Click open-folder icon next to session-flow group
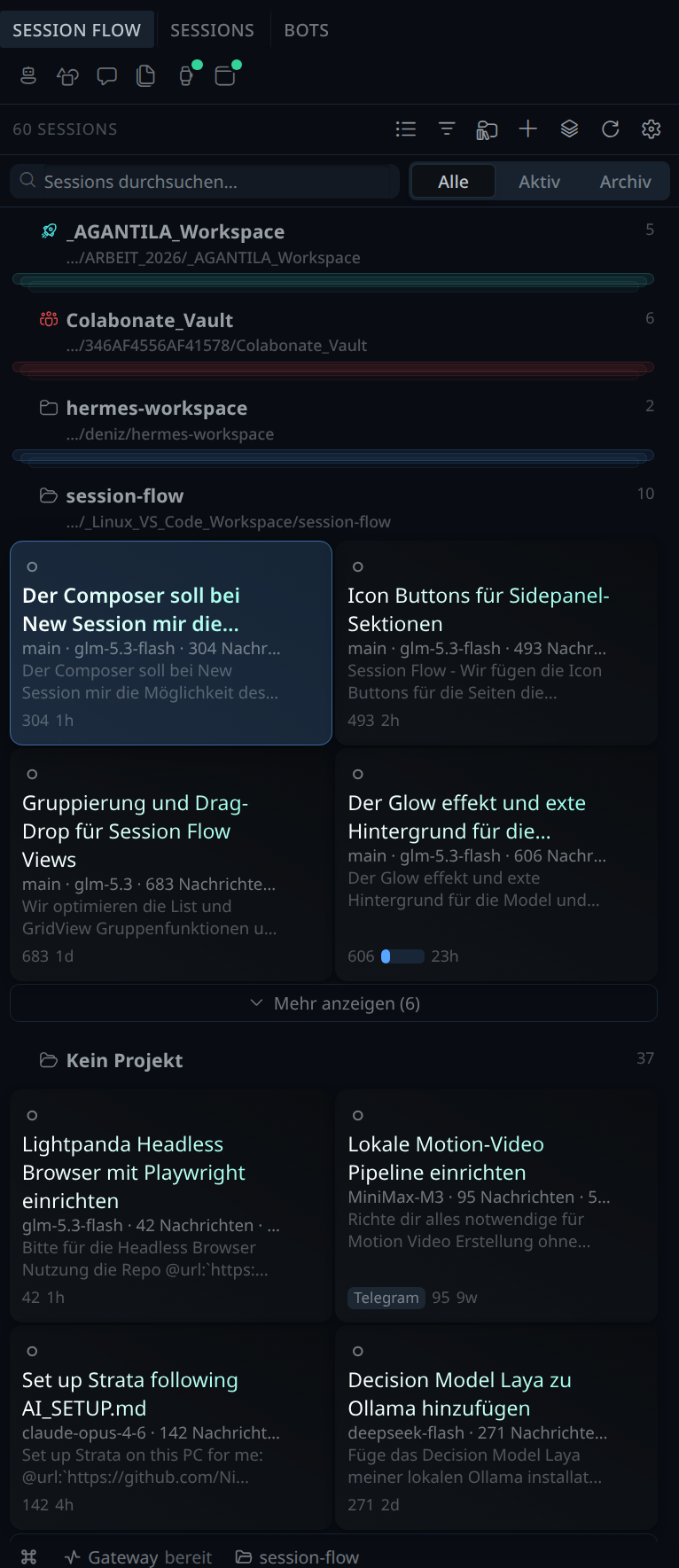The width and height of the screenshot is (679, 1568). [49, 495]
